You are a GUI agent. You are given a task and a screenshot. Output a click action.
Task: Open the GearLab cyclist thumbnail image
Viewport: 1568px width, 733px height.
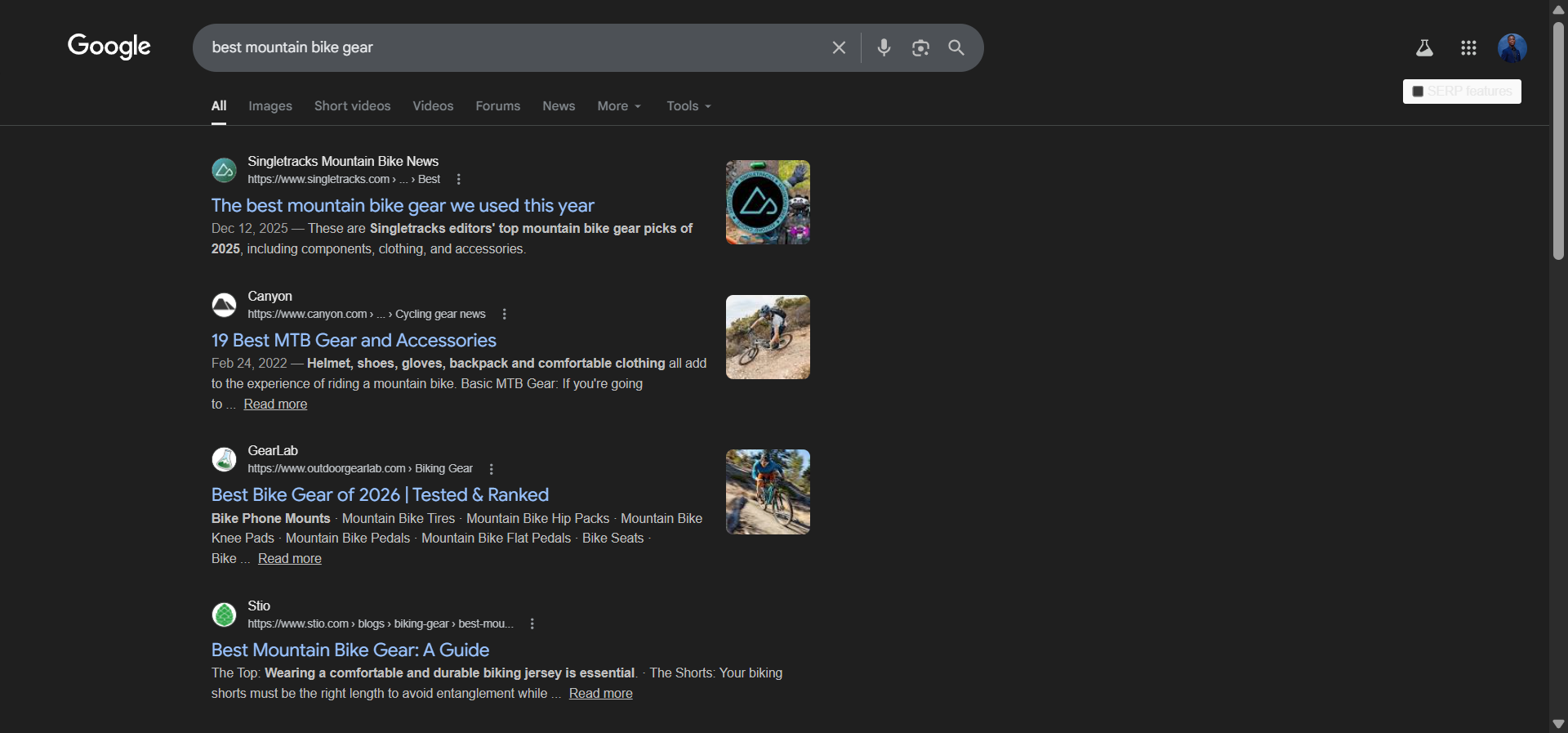tap(768, 492)
